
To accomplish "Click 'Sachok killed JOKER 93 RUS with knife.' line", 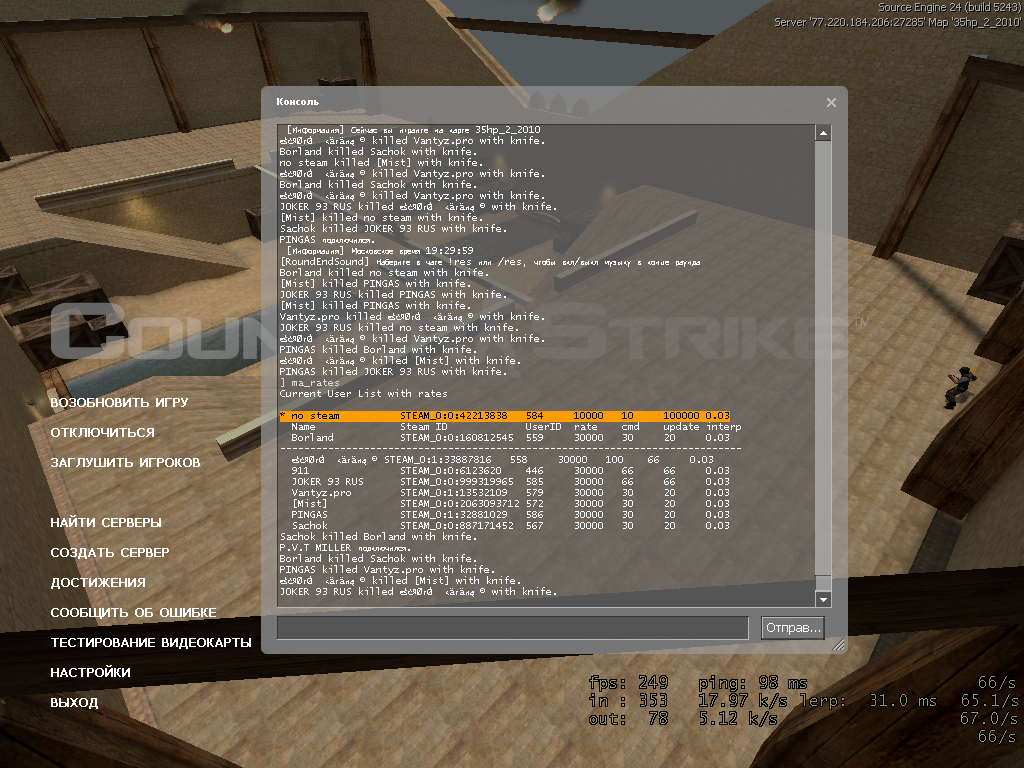I will (x=393, y=229).
